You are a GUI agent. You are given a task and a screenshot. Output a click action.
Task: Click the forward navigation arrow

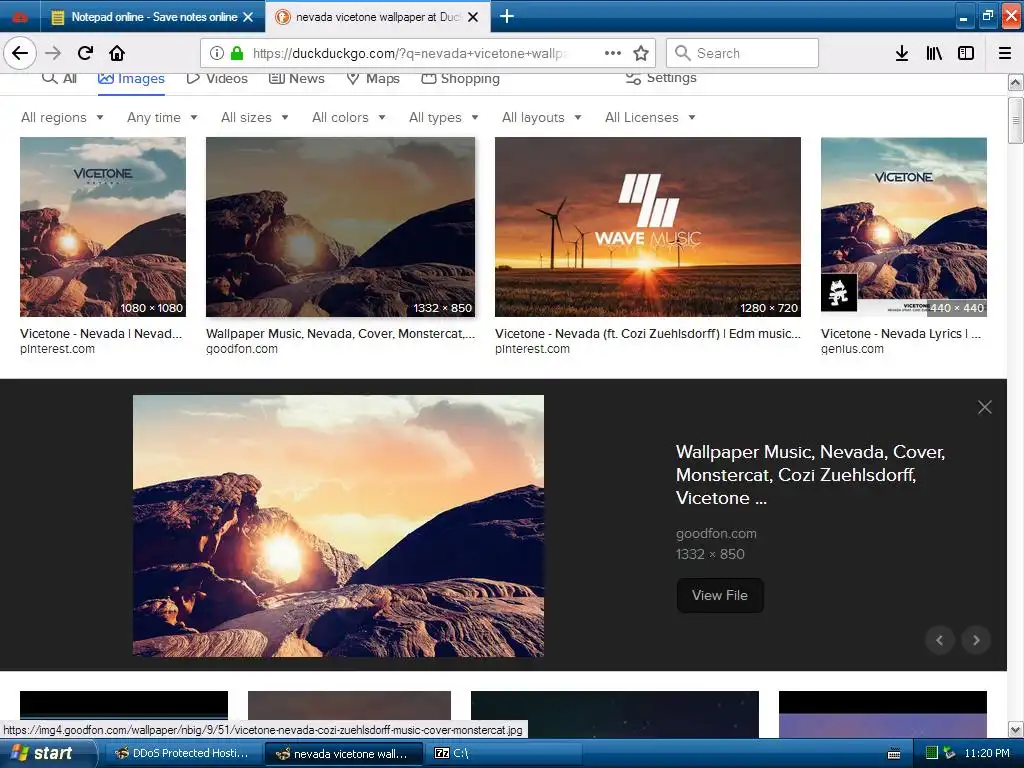point(53,53)
